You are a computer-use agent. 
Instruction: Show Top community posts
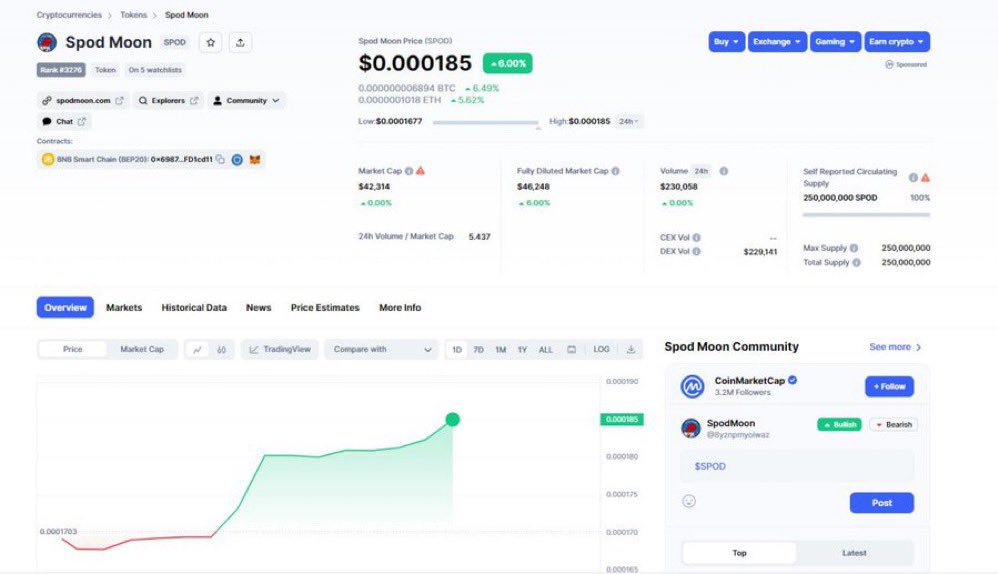[739, 553]
